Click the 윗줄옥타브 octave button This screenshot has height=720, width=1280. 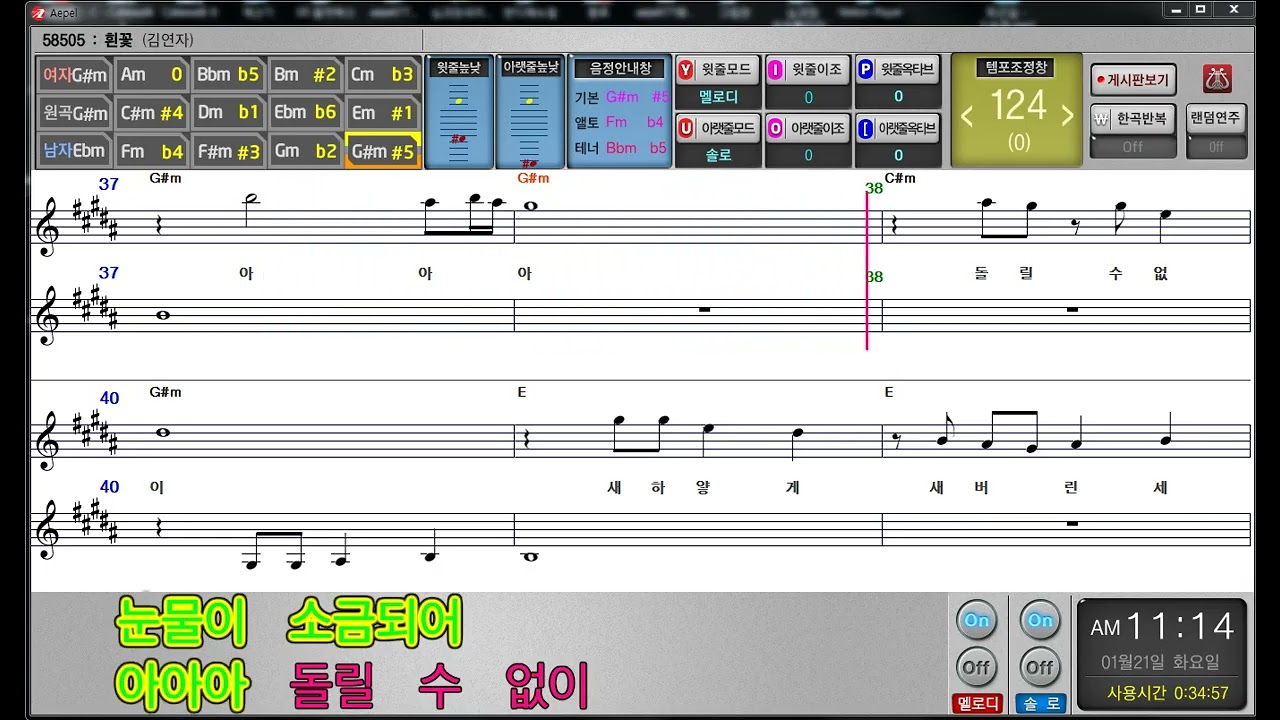point(898,70)
